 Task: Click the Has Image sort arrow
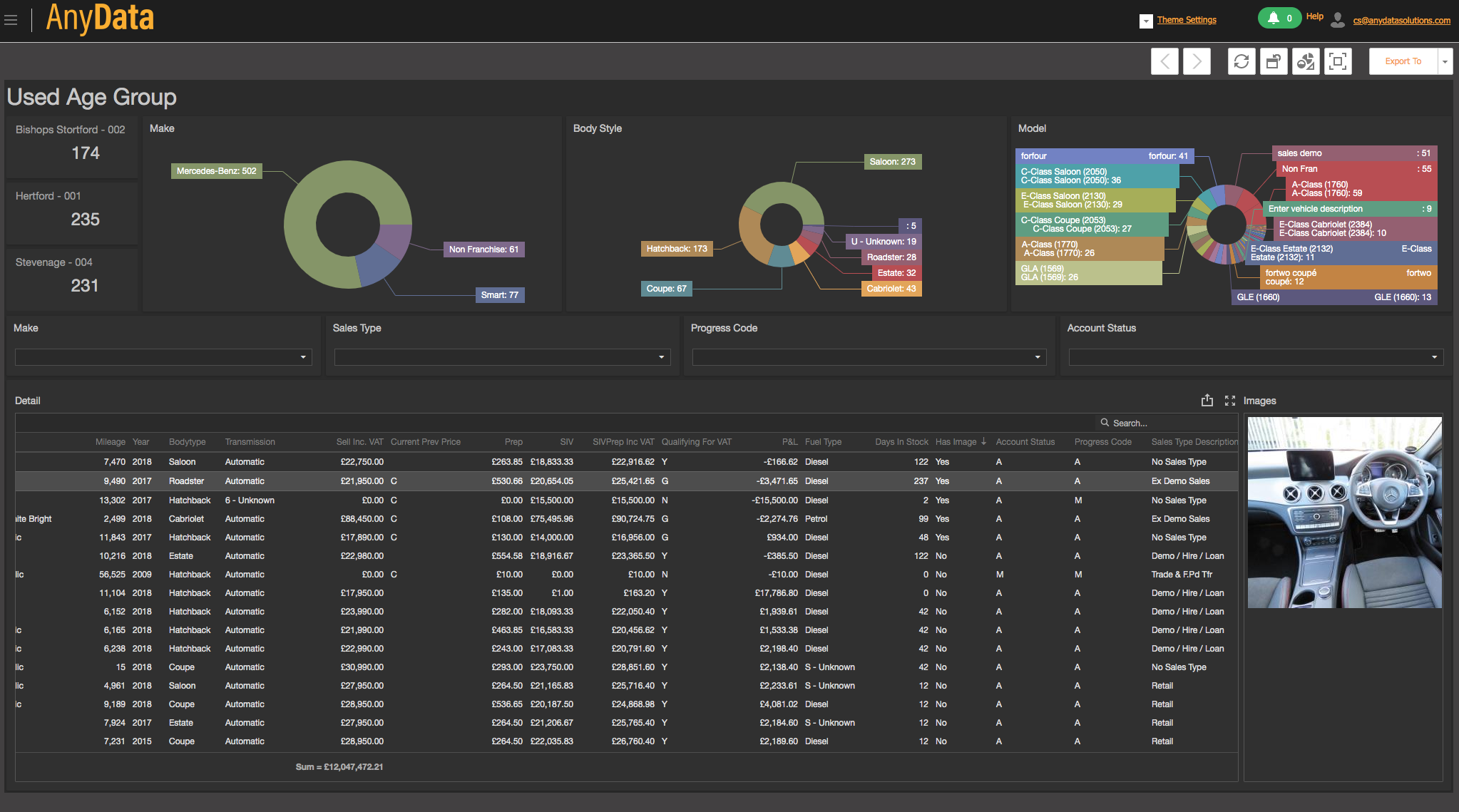click(x=984, y=441)
